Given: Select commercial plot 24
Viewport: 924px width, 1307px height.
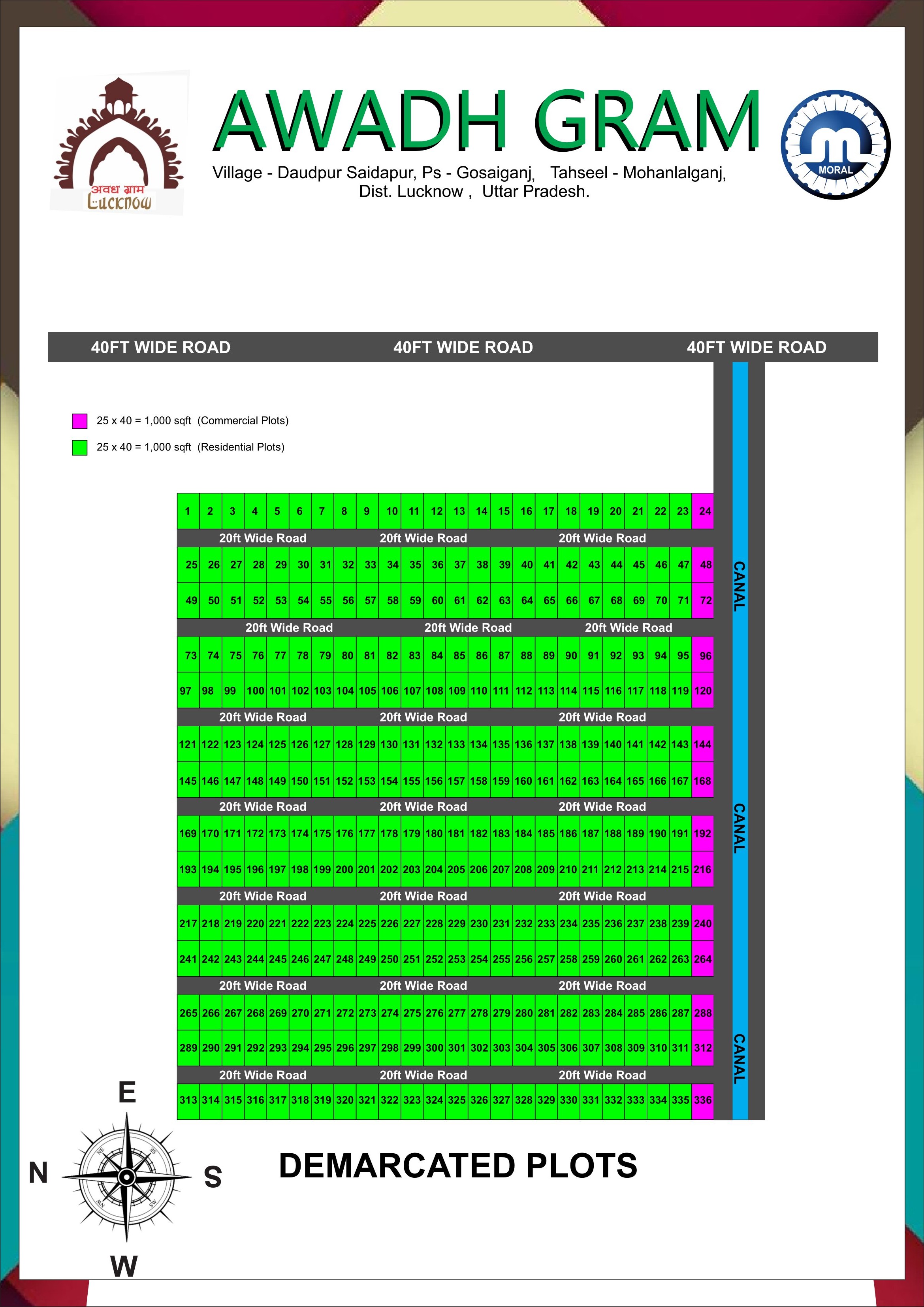Looking at the screenshot, I should [x=702, y=511].
